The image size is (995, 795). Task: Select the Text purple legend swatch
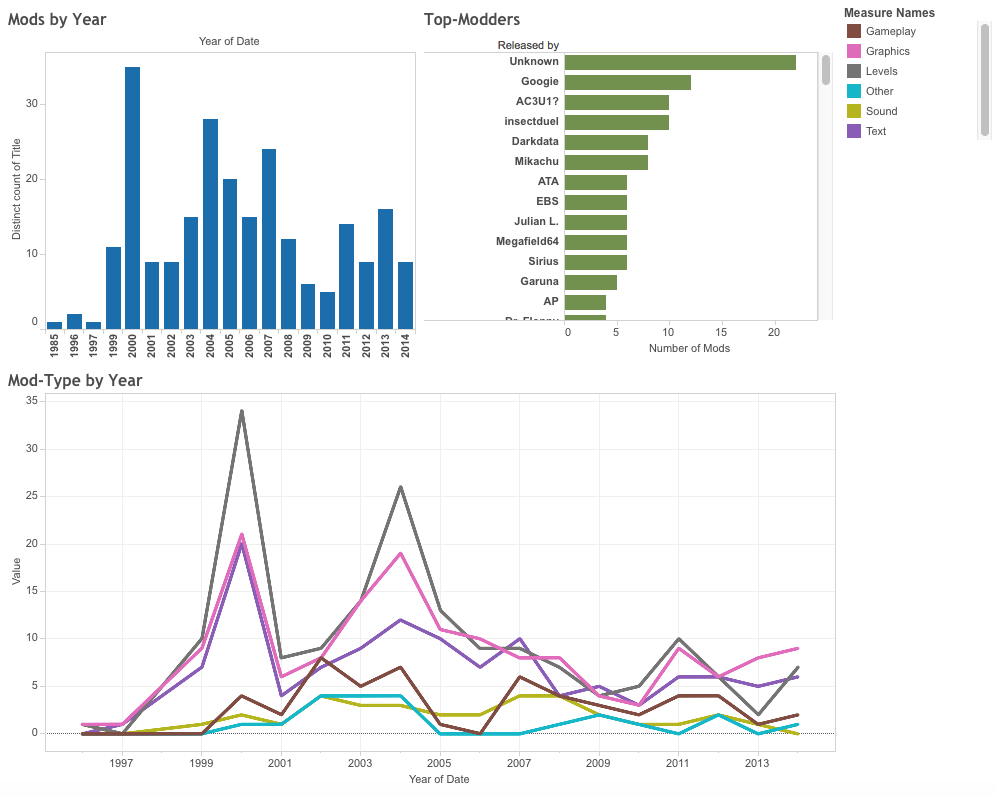point(853,131)
